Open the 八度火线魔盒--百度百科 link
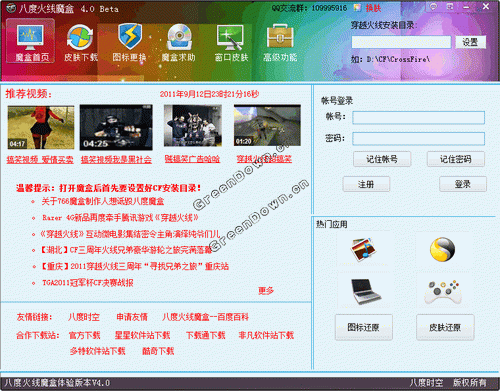 click(205, 317)
